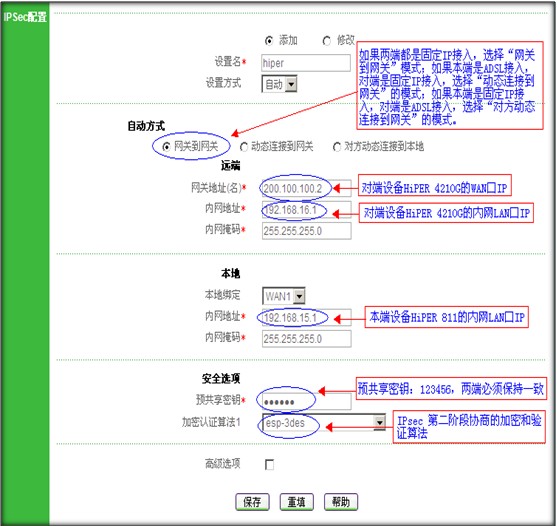Click the 保存 button

pos(252,502)
